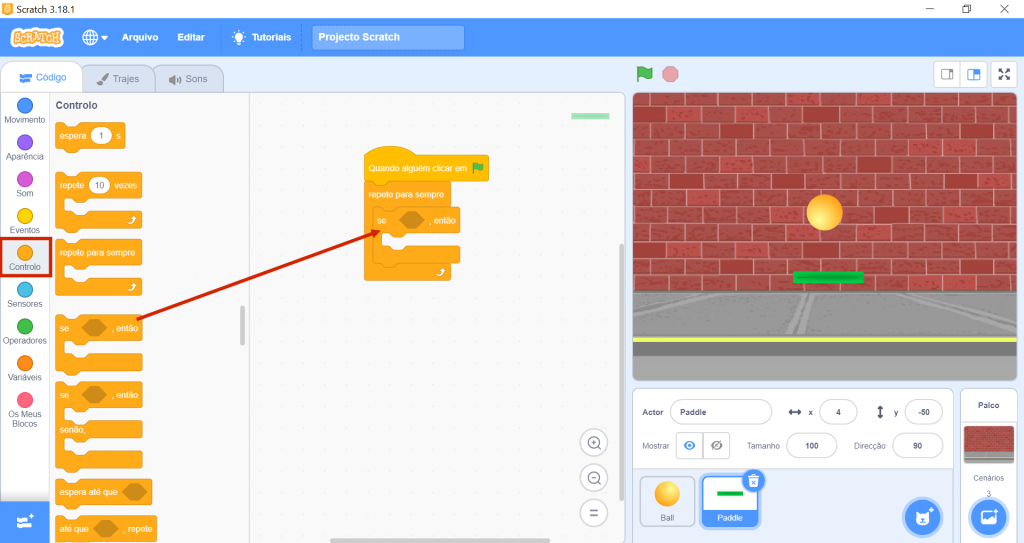The width and height of the screenshot is (1024, 543).
Task: Open Tutoriais from the top bar
Action: click(x=262, y=37)
